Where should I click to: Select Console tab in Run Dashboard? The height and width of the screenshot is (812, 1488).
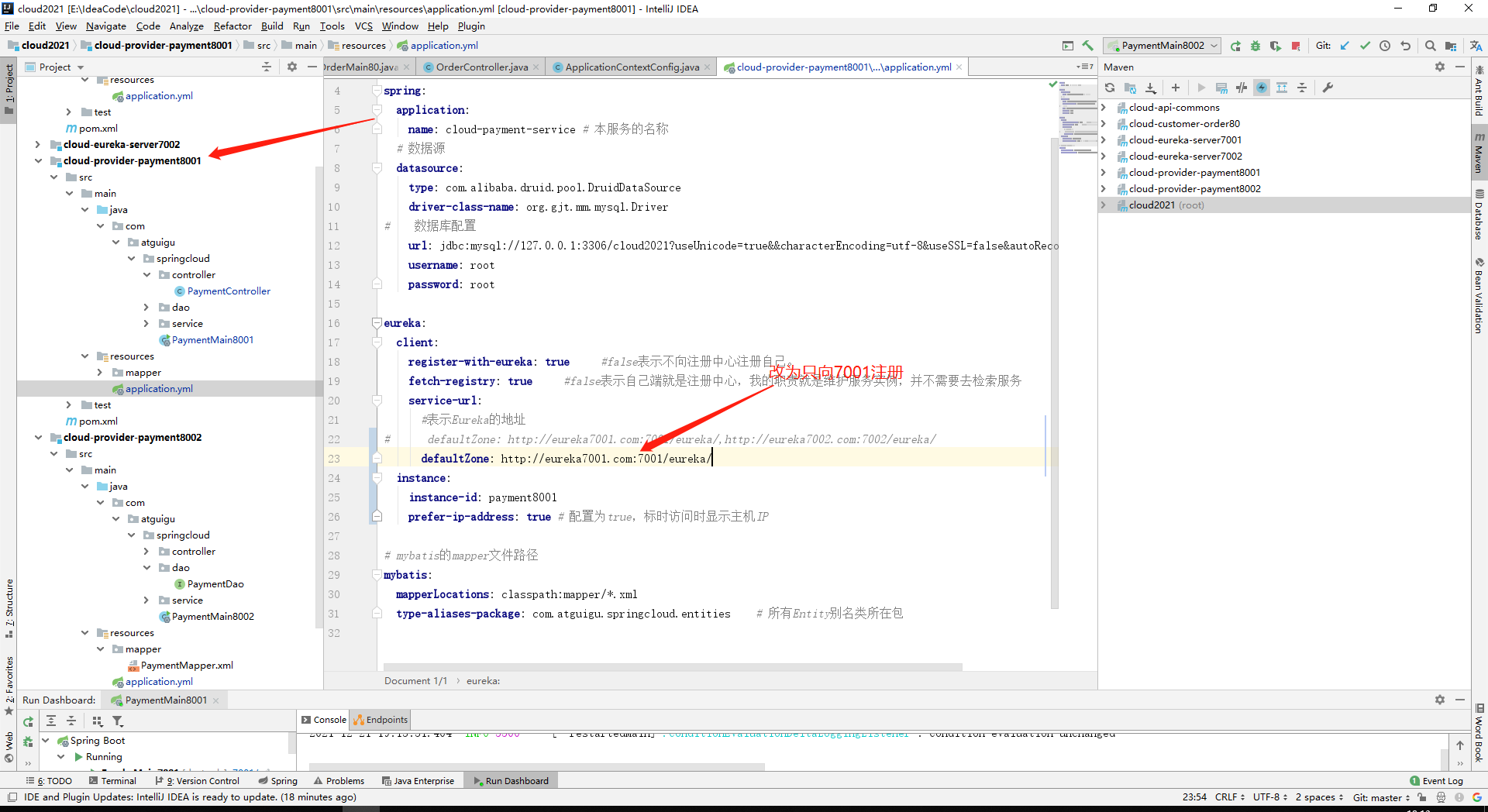coord(324,720)
